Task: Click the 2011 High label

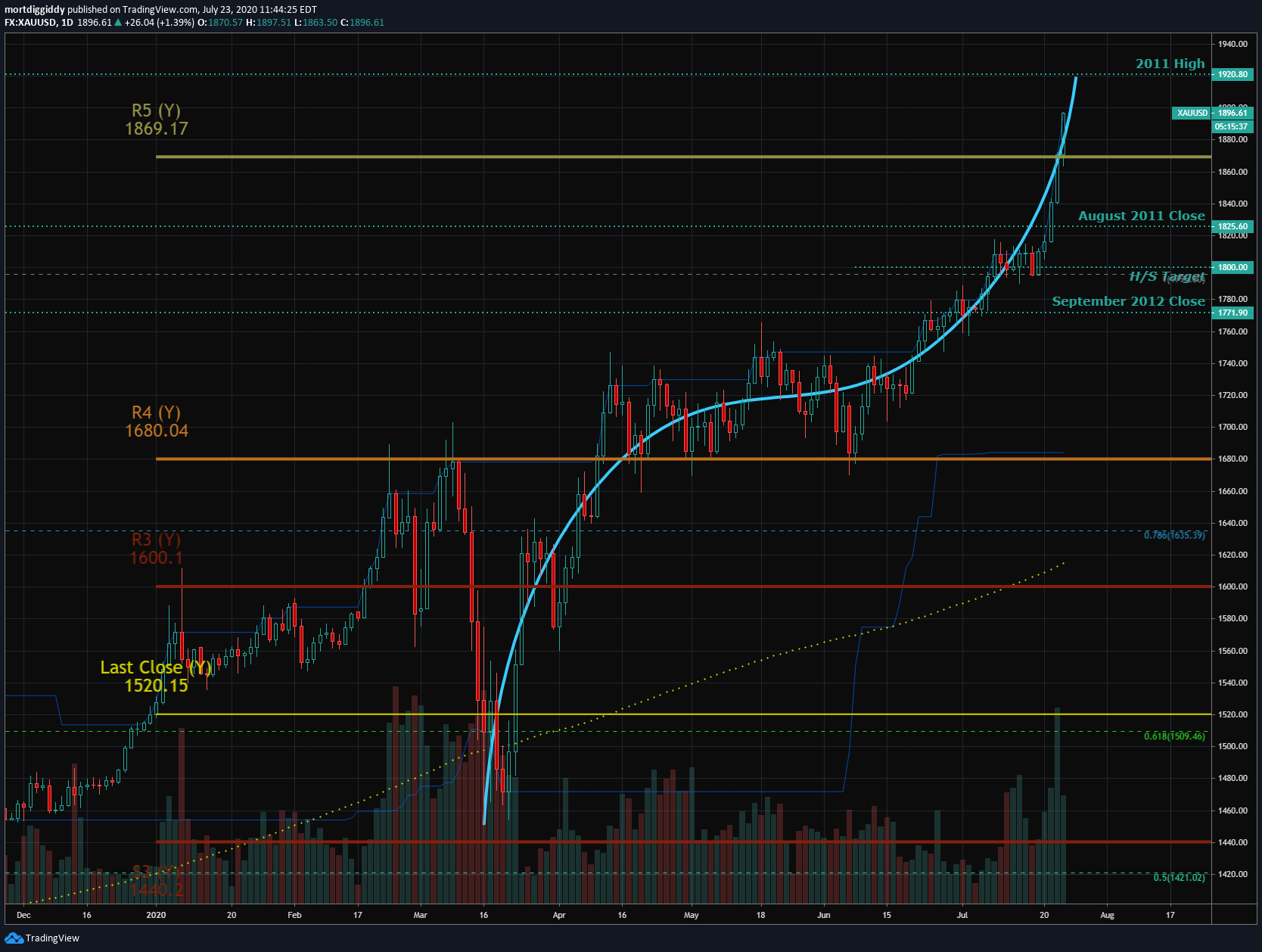Action: 1170,64
